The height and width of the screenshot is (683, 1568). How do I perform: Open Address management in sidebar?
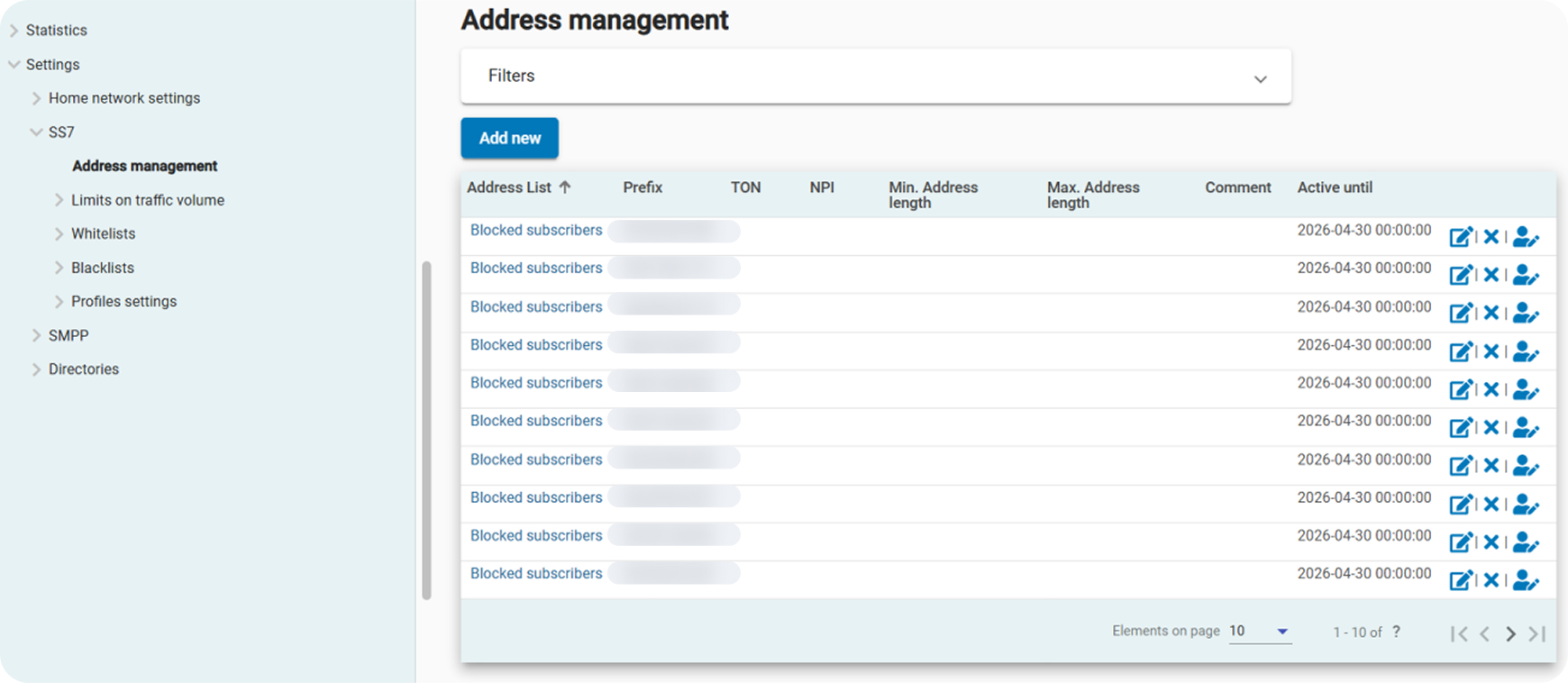pyautogui.click(x=145, y=166)
